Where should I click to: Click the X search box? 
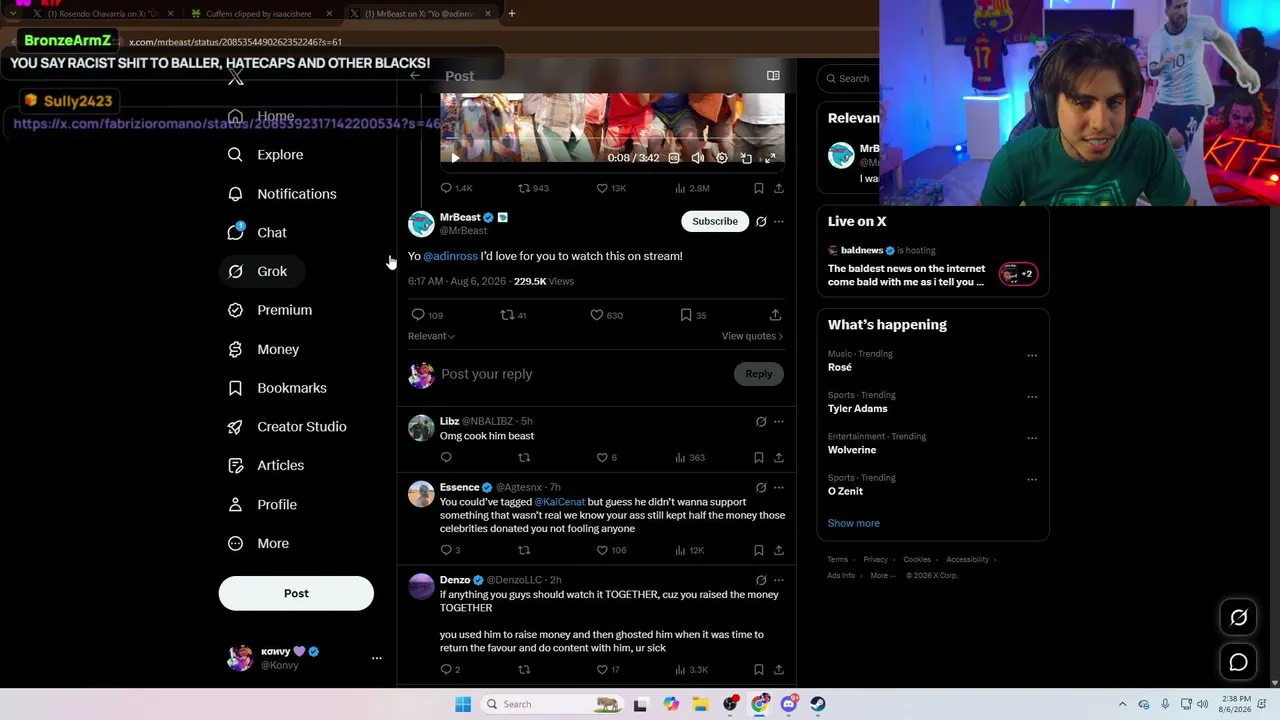point(850,78)
